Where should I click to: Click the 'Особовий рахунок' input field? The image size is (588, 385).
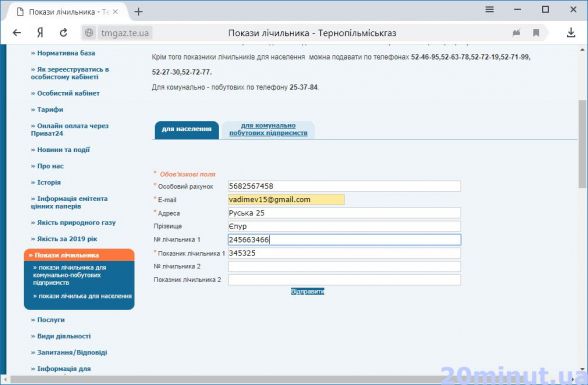pyautogui.click(x=344, y=186)
